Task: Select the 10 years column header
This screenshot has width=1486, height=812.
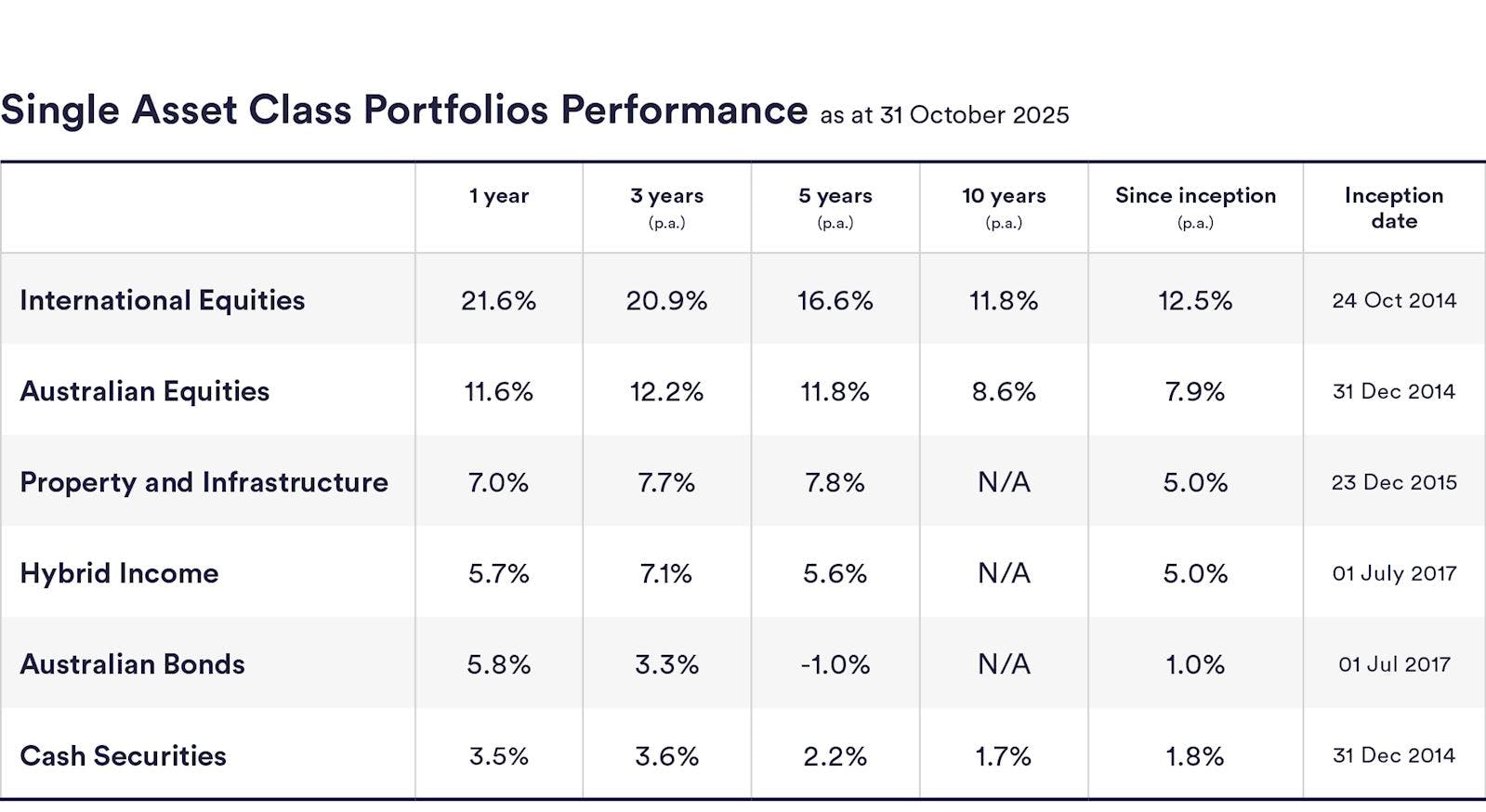Action: click(1004, 196)
